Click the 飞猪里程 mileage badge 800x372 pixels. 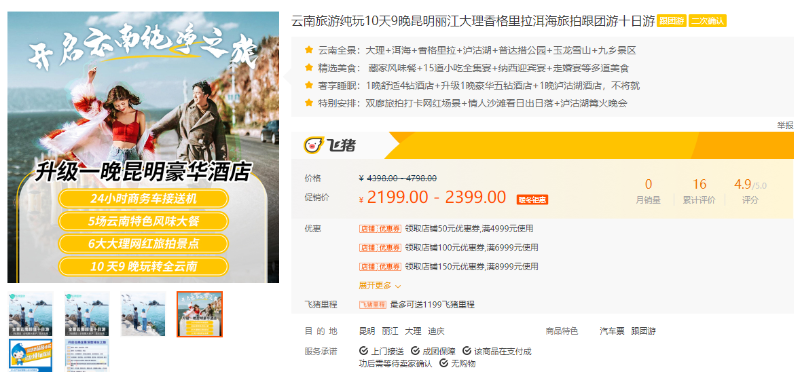click(372, 305)
